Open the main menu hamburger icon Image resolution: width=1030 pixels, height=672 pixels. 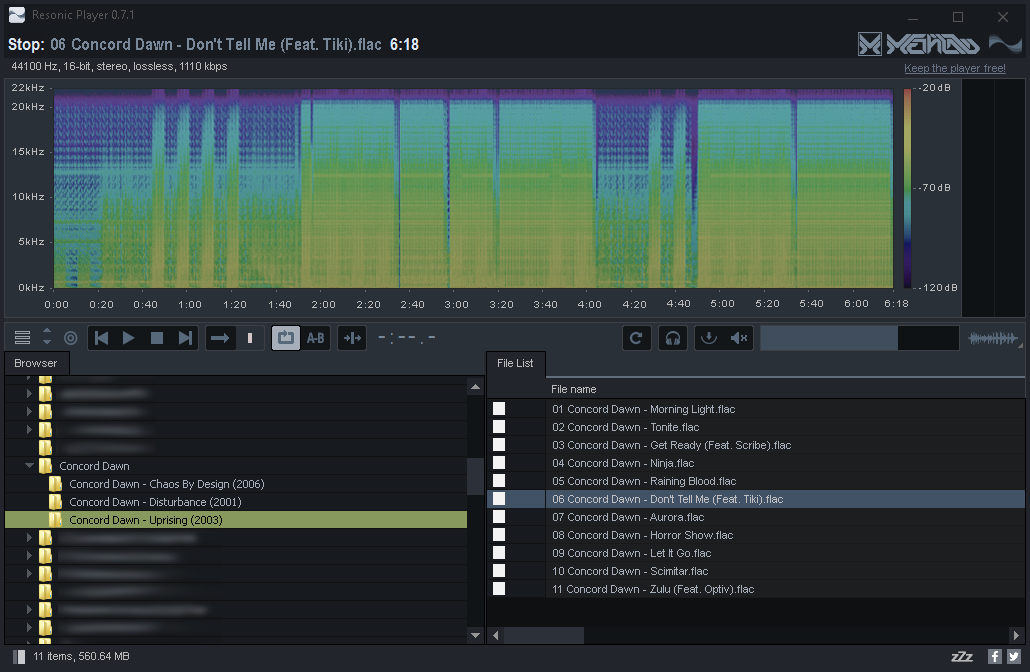point(22,338)
